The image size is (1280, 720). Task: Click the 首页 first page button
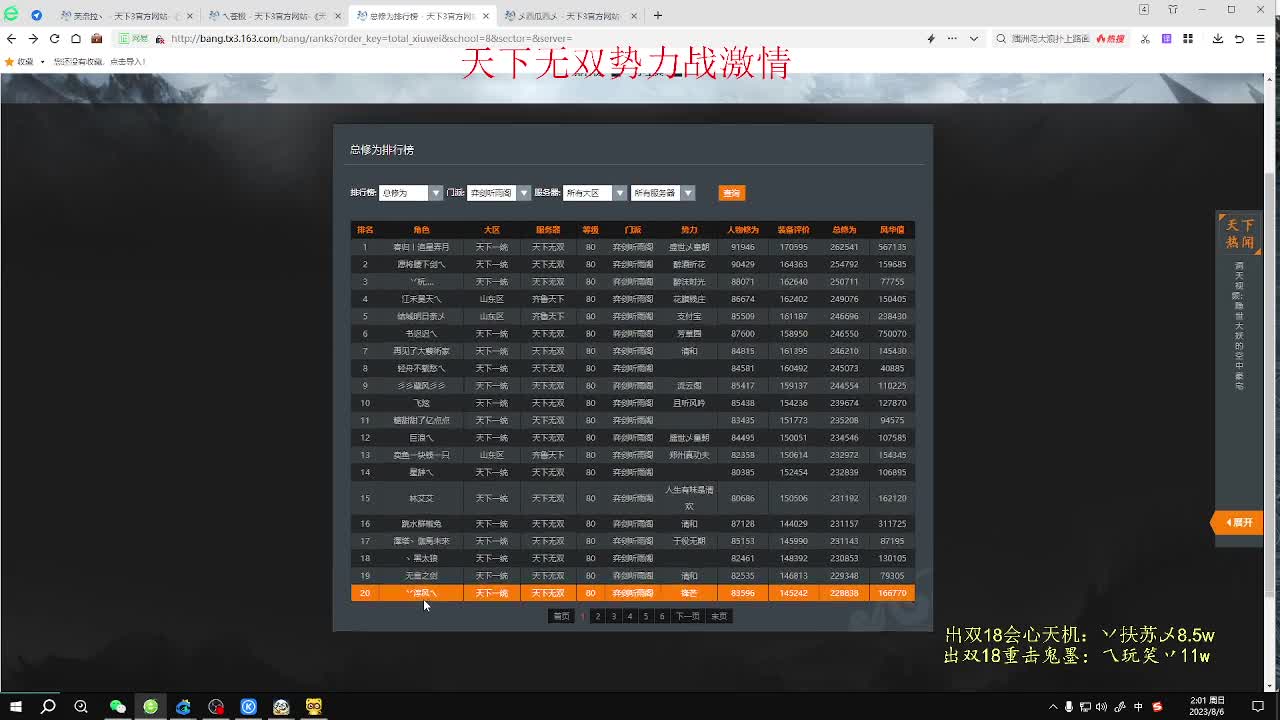pyautogui.click(x=561, y=616)
